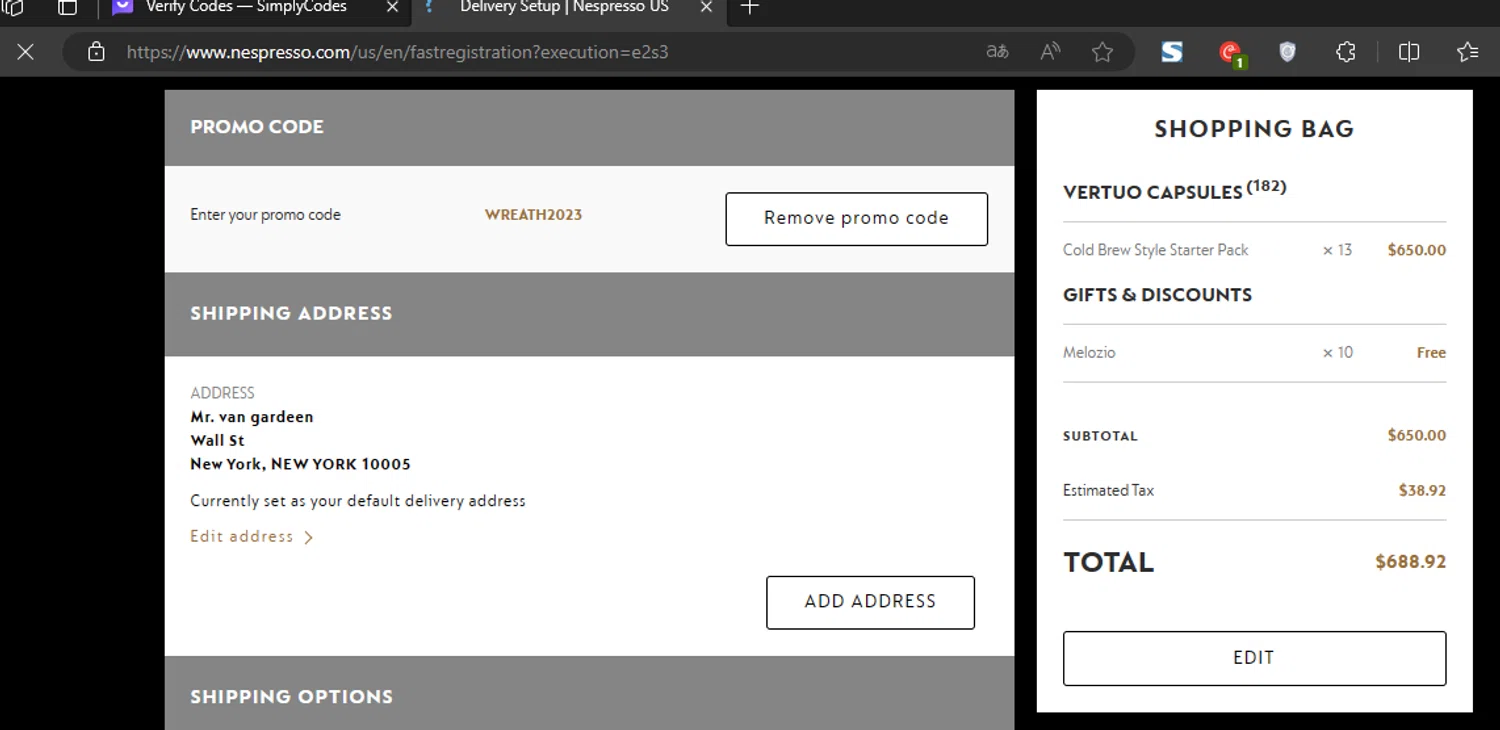Switch to the Verify Codes — SimplyCodes tab

[x=245, y=8]
